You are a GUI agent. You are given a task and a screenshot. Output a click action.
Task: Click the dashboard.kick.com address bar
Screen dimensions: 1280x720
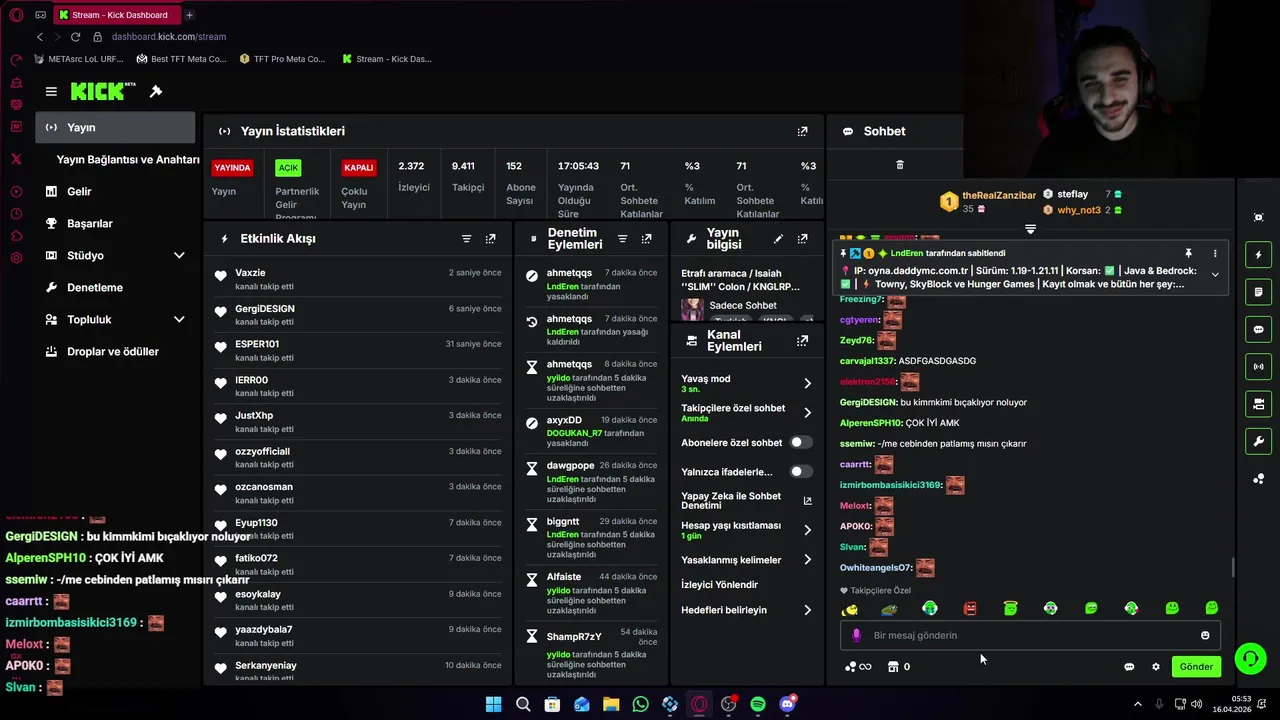click(x=169, y=37)
